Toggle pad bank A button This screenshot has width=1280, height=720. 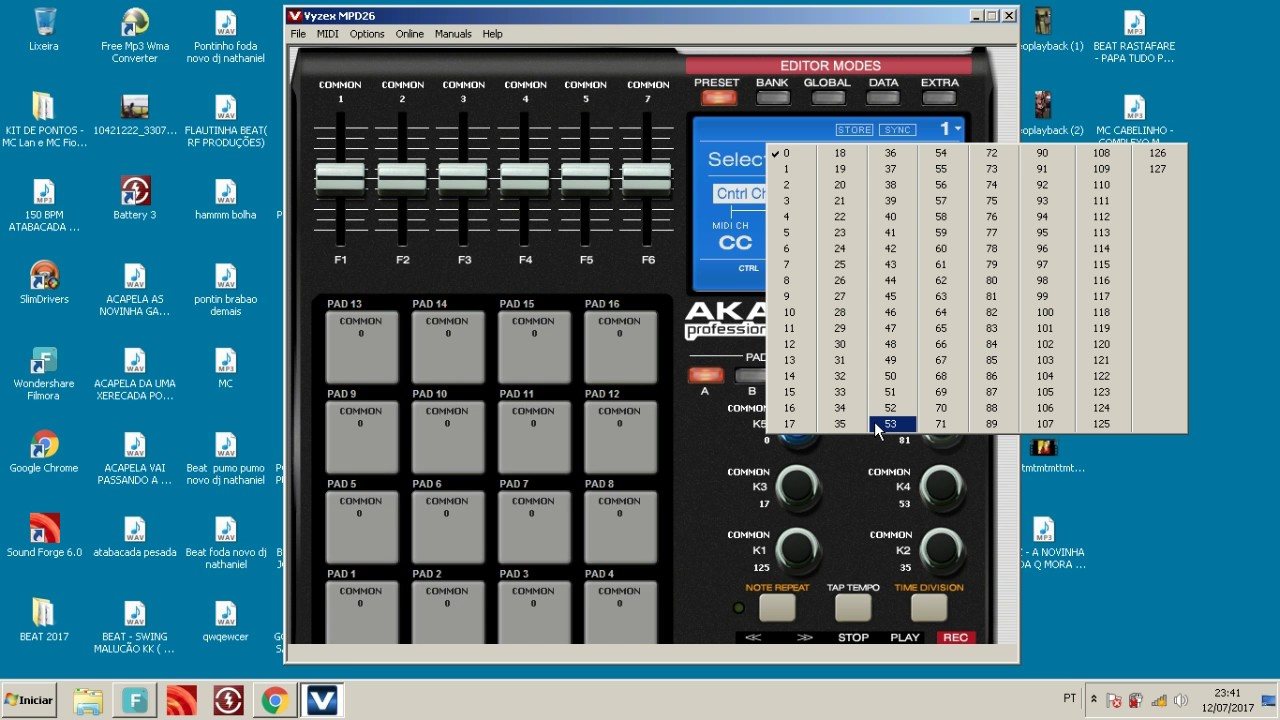click(x=705, y=376)
